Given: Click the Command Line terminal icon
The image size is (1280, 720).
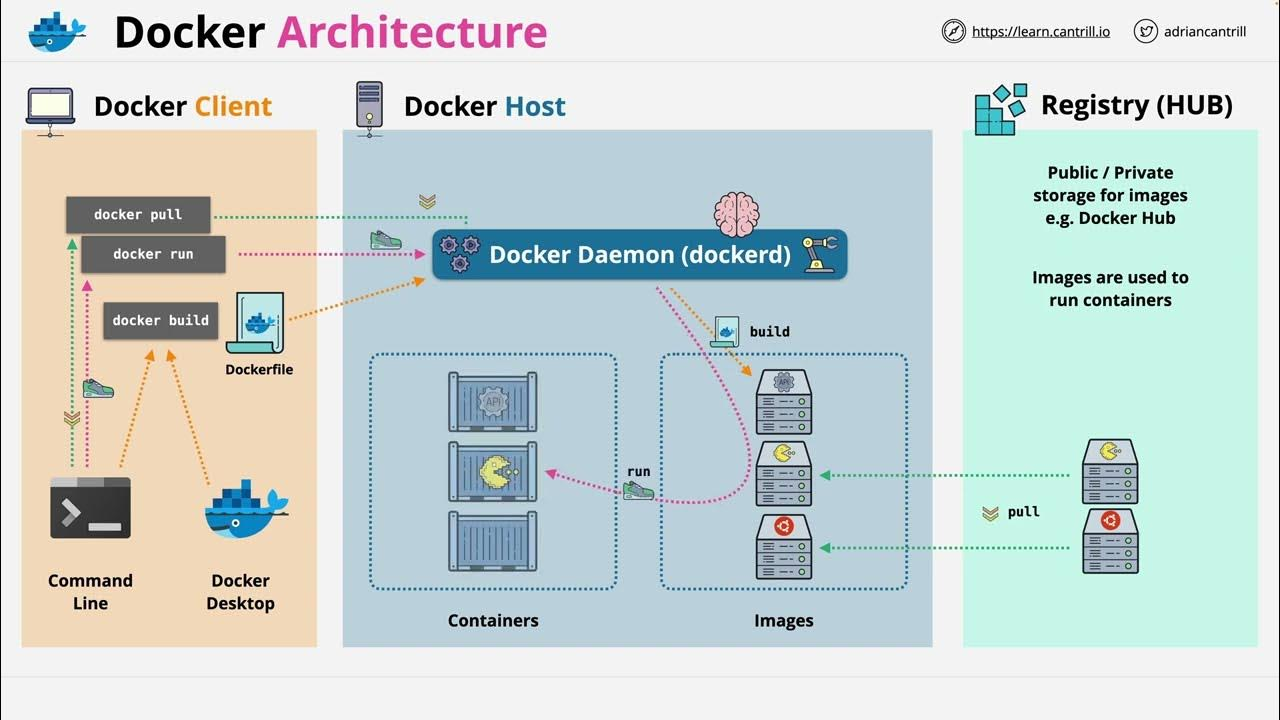Looking at the screenshot, I should [x=91, y=508].
